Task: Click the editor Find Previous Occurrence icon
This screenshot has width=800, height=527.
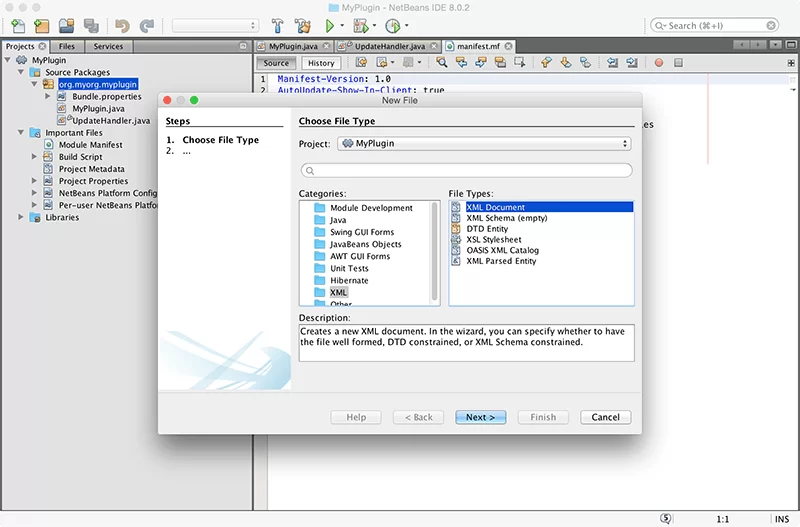Action: click(x=462, y=63)
